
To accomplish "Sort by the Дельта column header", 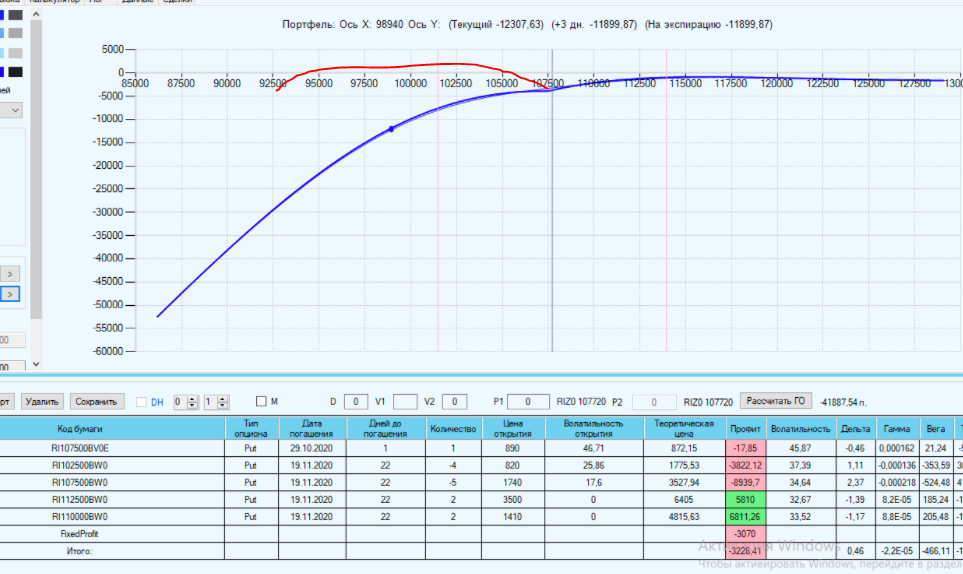I will tap(856, 429).
